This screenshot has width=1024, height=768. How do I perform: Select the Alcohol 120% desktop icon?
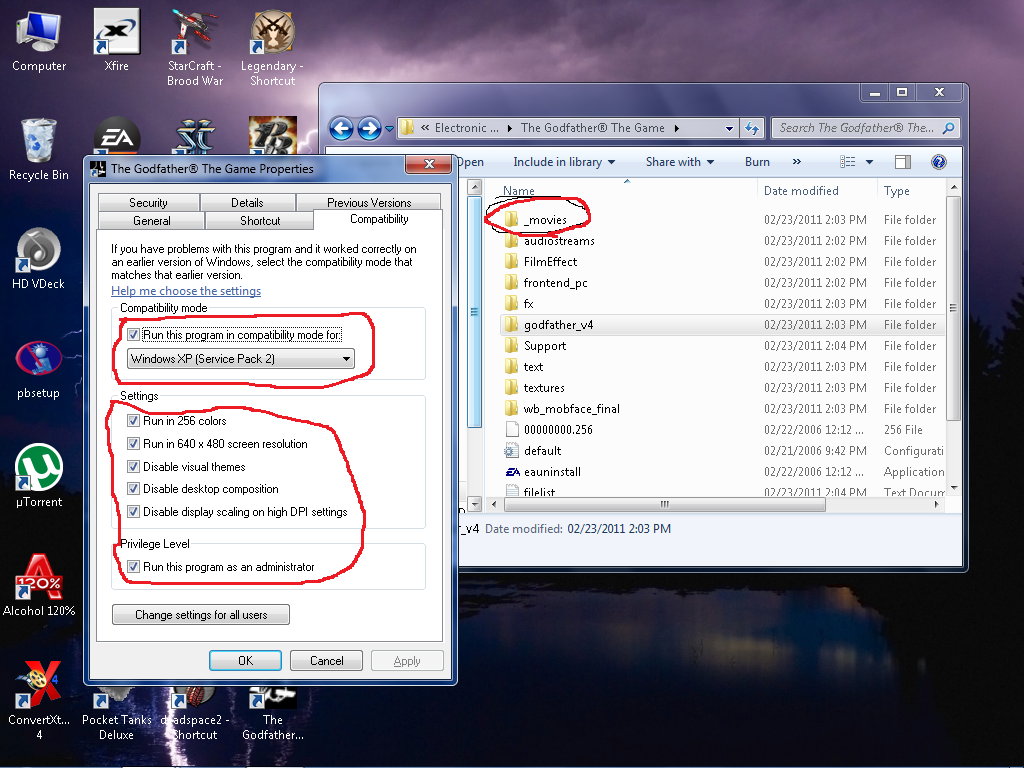pos(39,585)
